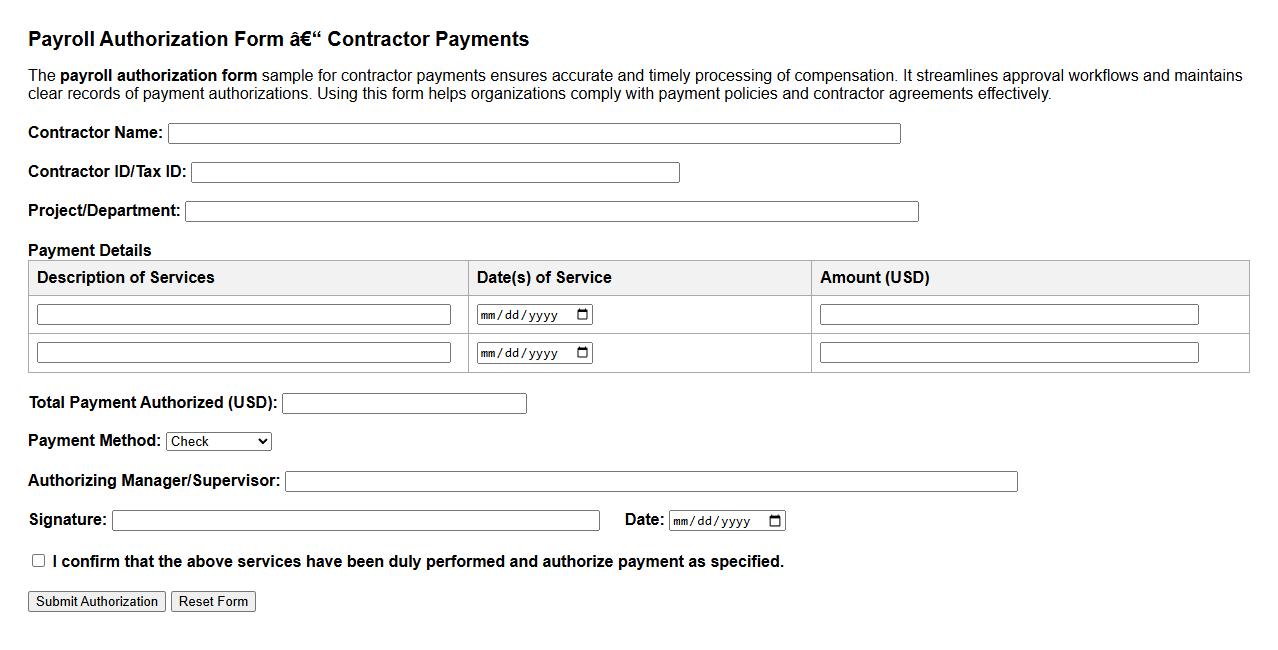Open the calendar picker in the first service date row
1278x650 pixels.
pos(583,313)
